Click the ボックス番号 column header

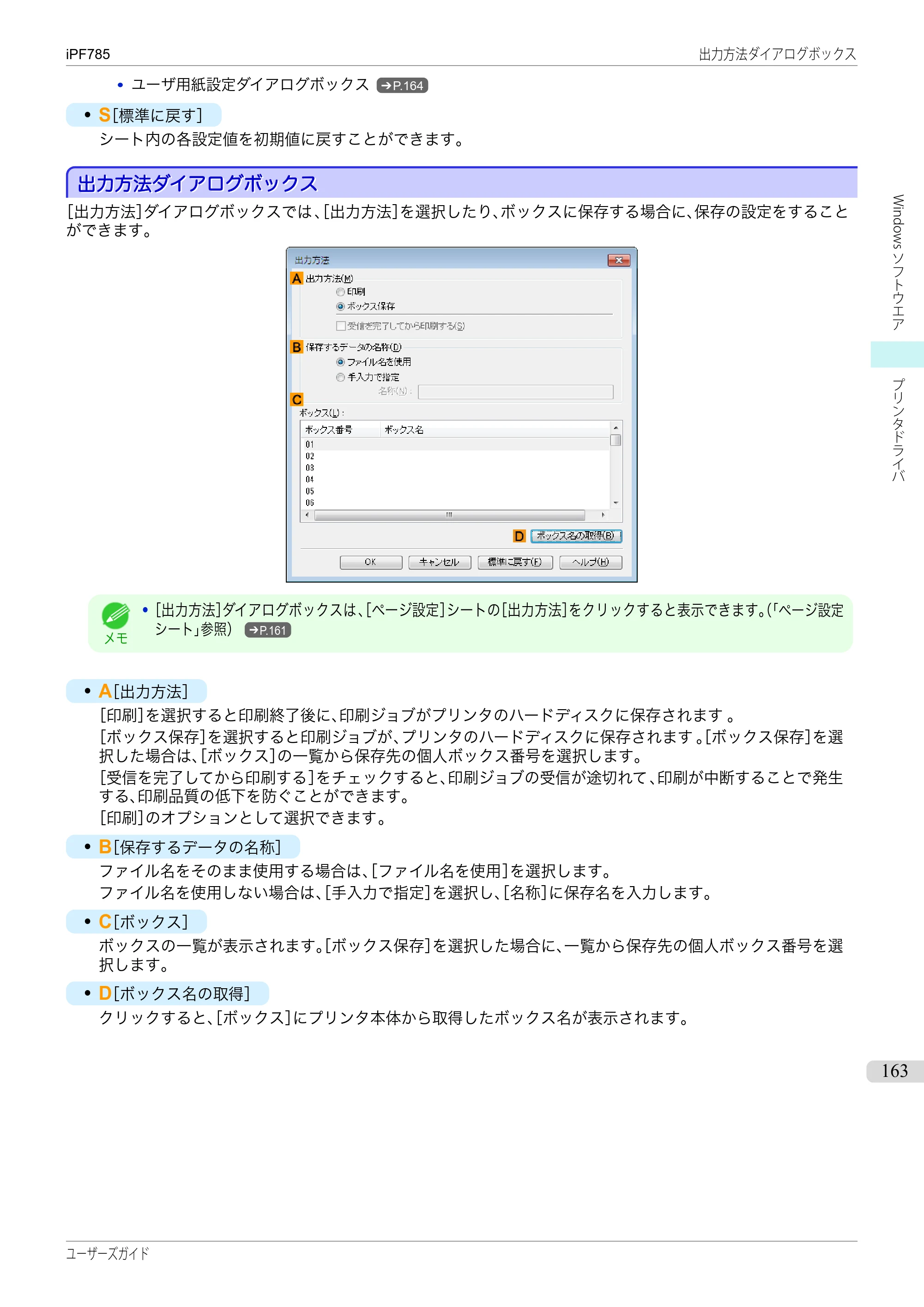click(340, 430)
